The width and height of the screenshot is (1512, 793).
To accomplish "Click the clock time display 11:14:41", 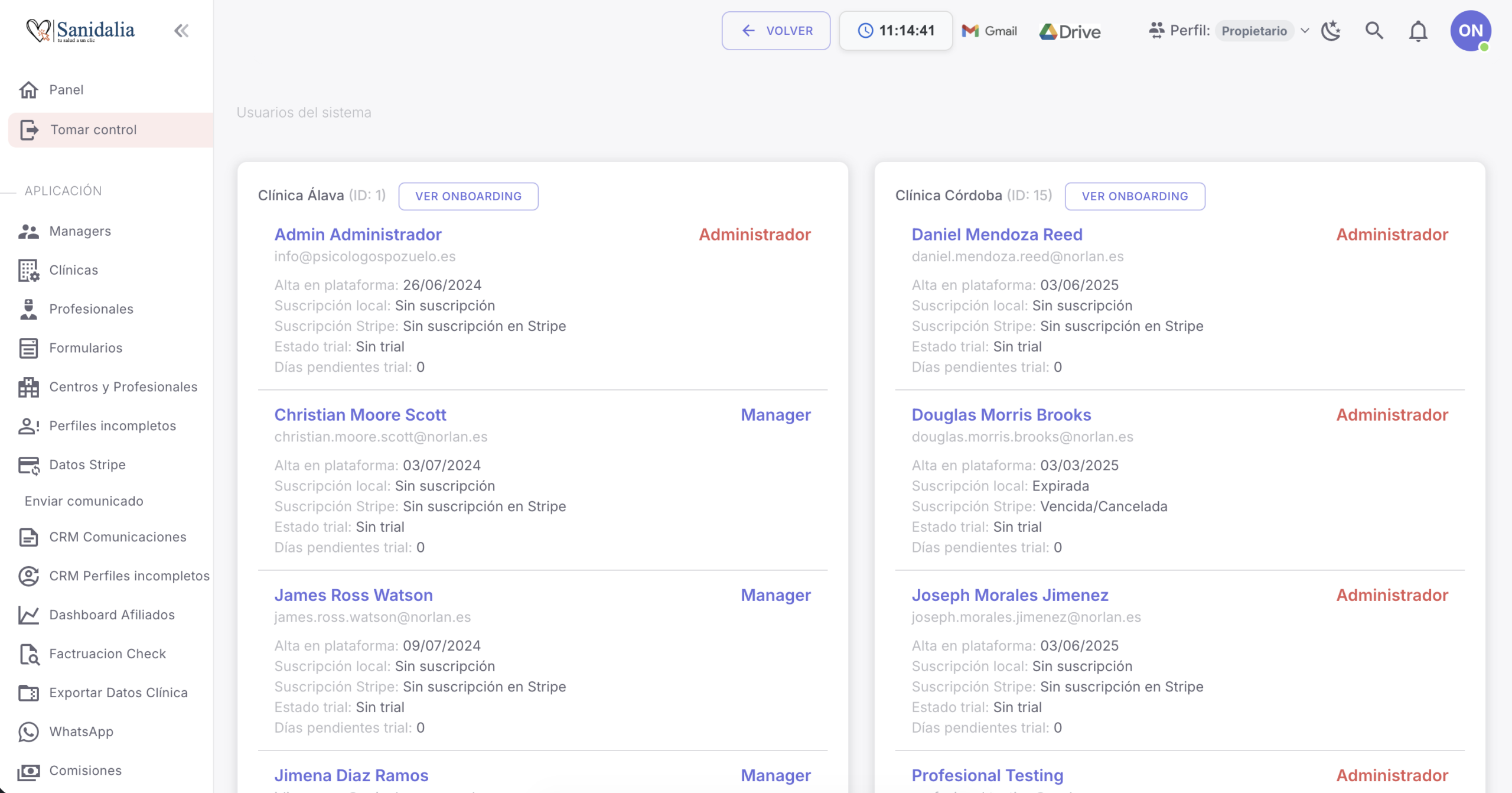I will point(896,31).
